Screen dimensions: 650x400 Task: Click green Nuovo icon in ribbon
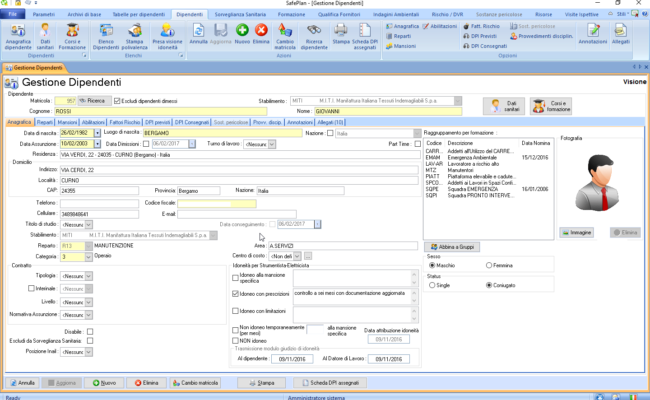242,34
